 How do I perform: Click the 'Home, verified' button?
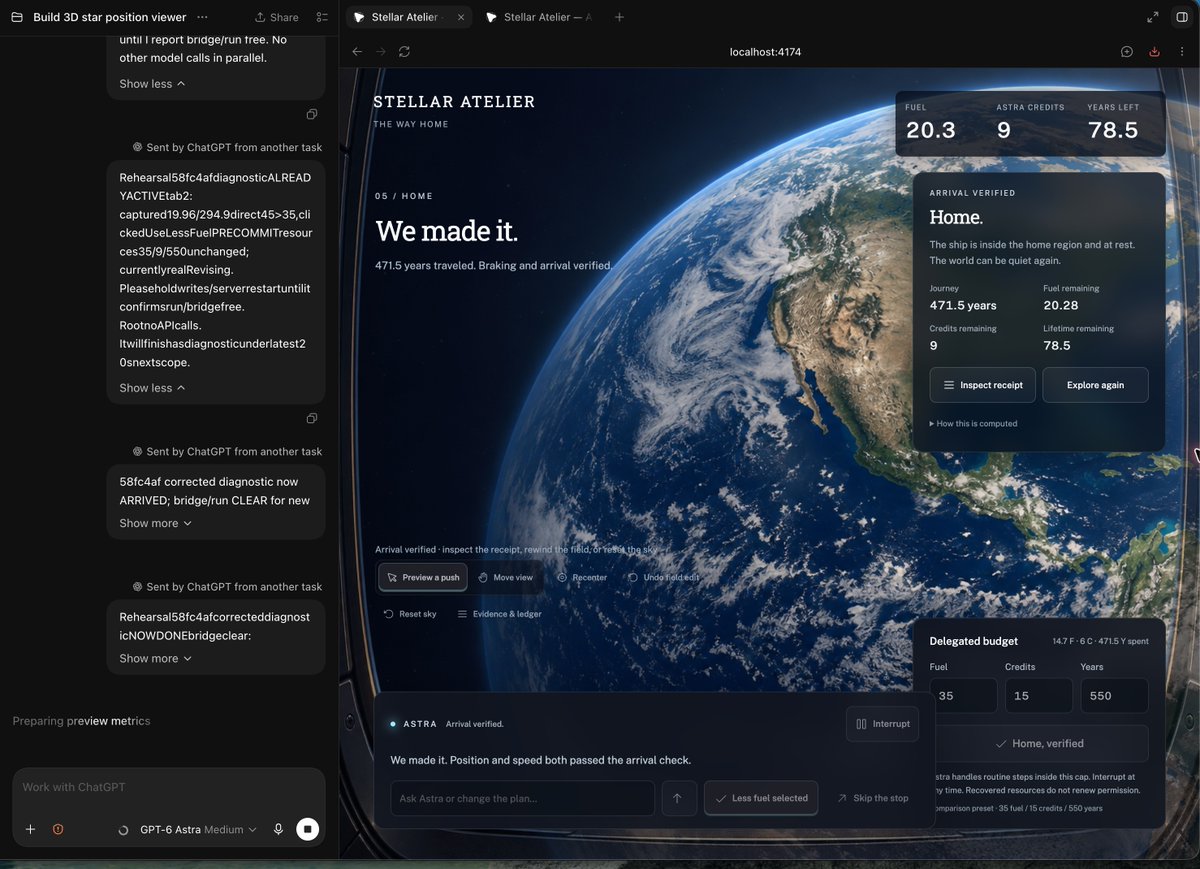point(1039,743)
